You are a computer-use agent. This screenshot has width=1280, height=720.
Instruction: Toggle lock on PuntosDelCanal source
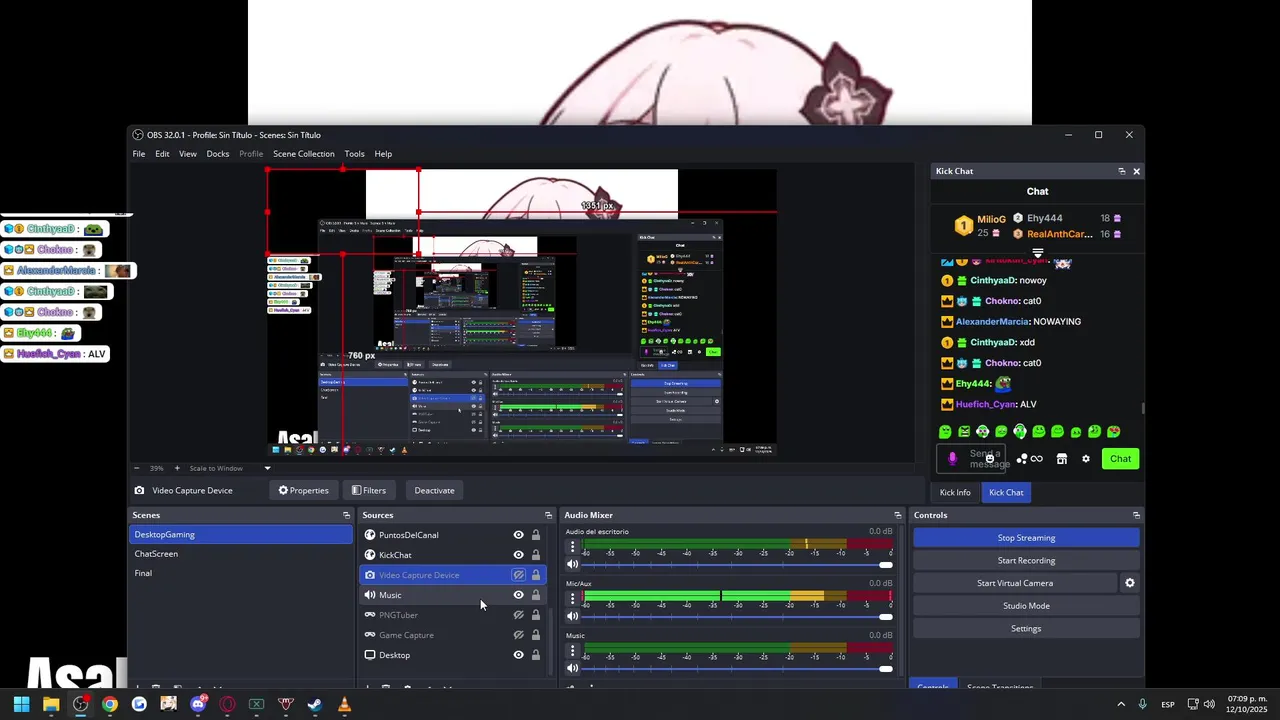(x=536, y=535)
